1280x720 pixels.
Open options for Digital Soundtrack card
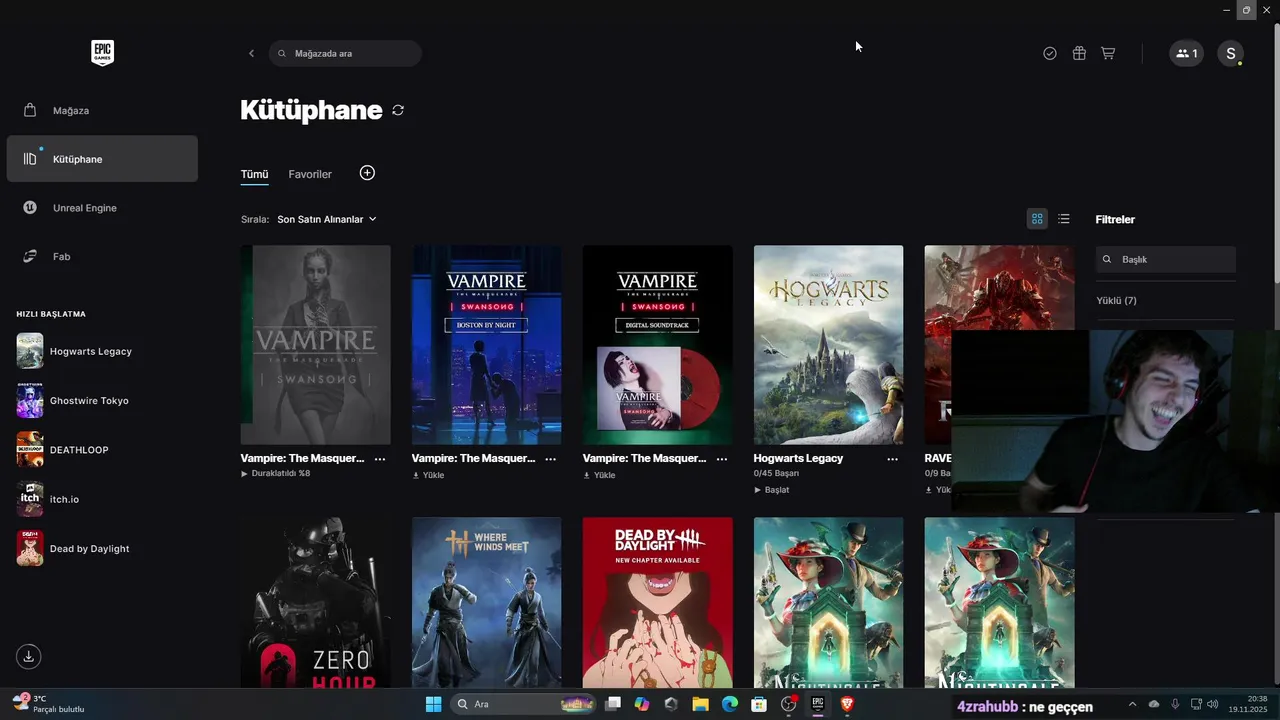[x=722, y=458]
